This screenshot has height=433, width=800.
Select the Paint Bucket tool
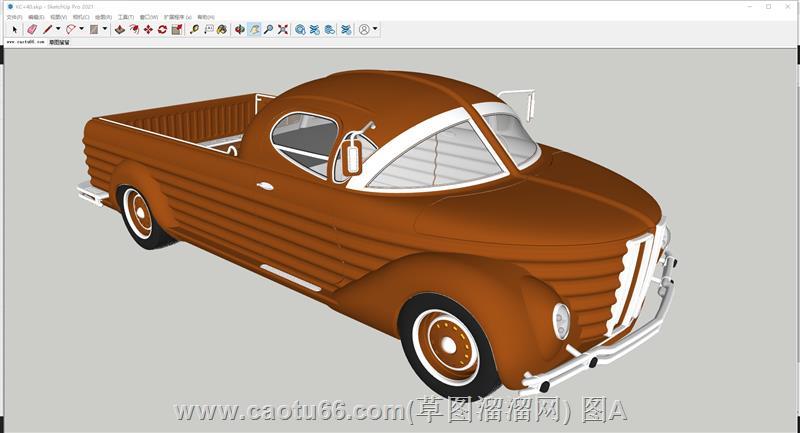(222, 30)
